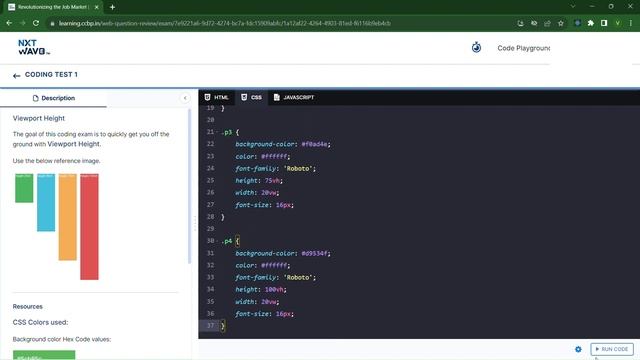The width and height of the screenshot is (640, 360).
Task: Click the 'Viewport Height' heading
Action: pos(39,118)
